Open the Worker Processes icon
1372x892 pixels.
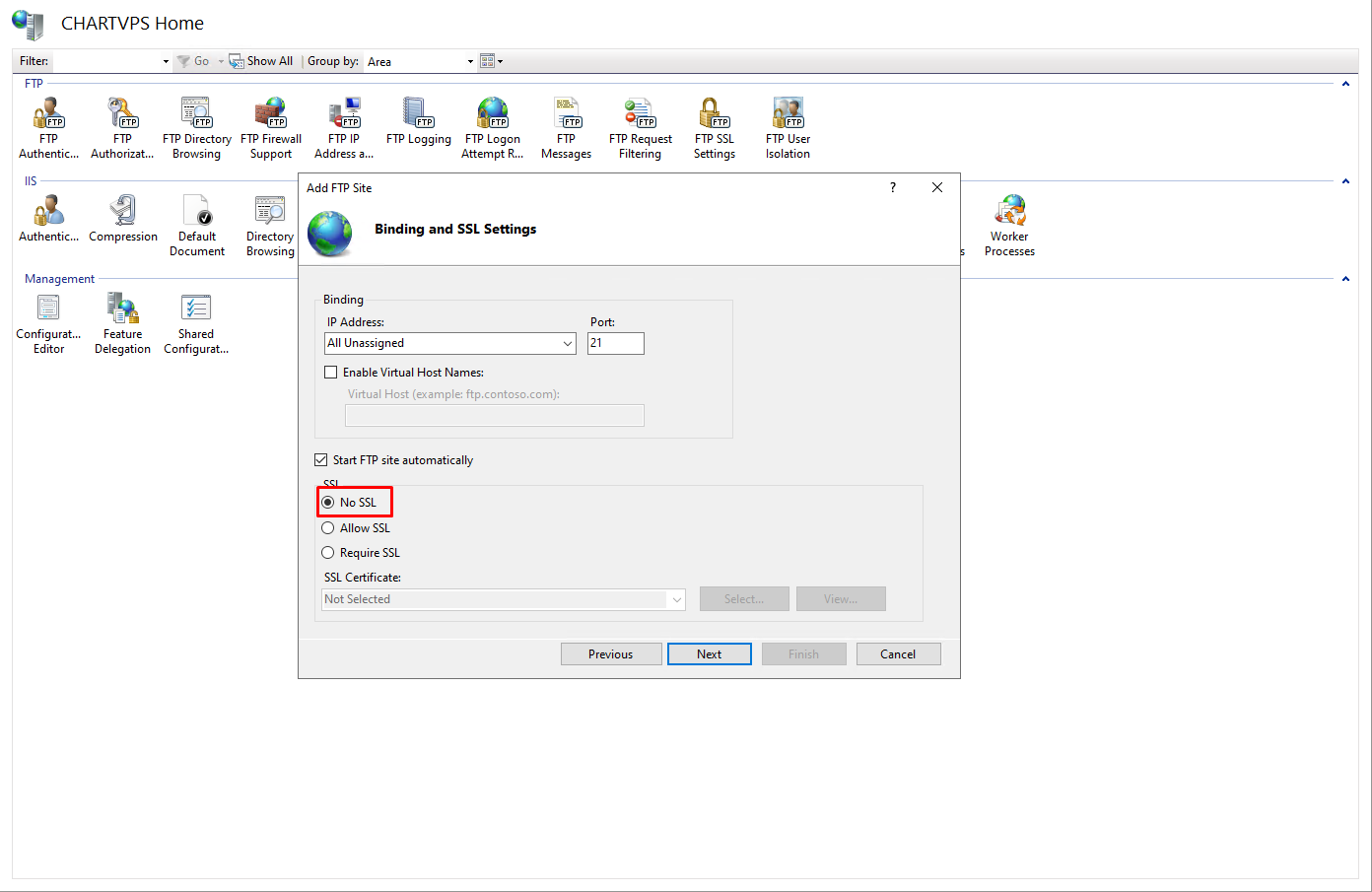(1009, 226)
